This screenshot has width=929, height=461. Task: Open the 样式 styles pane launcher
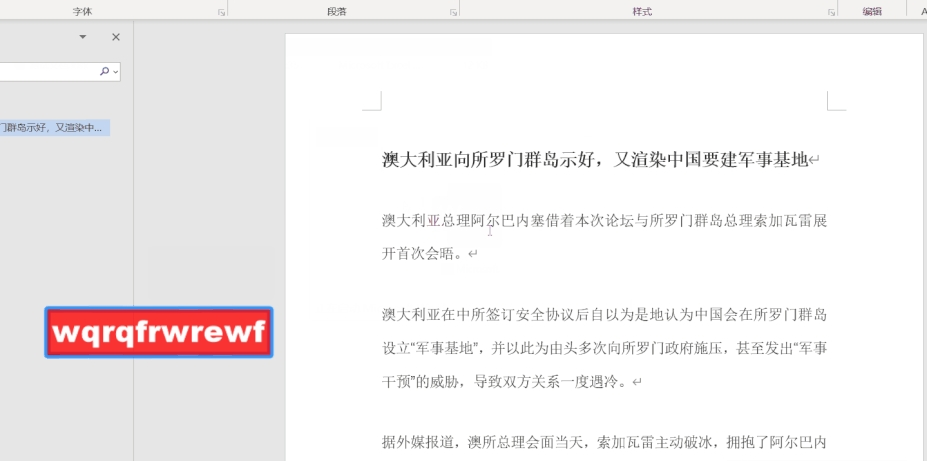(831, 12)
